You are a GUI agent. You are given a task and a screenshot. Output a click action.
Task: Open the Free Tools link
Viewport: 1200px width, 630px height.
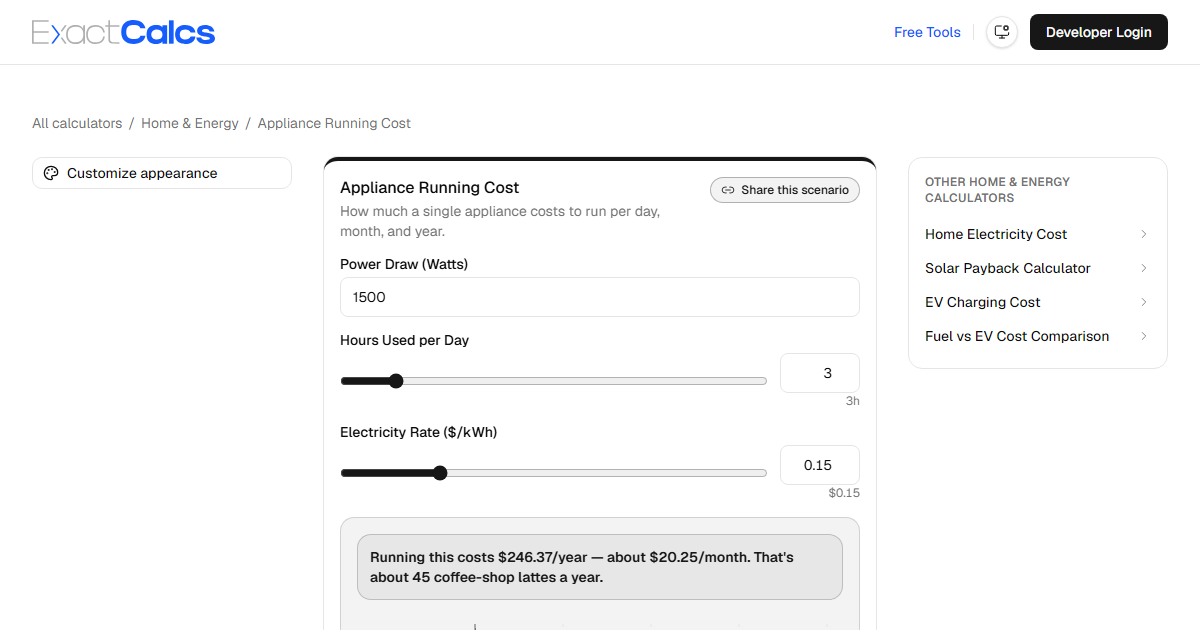(x=927, y=32)
